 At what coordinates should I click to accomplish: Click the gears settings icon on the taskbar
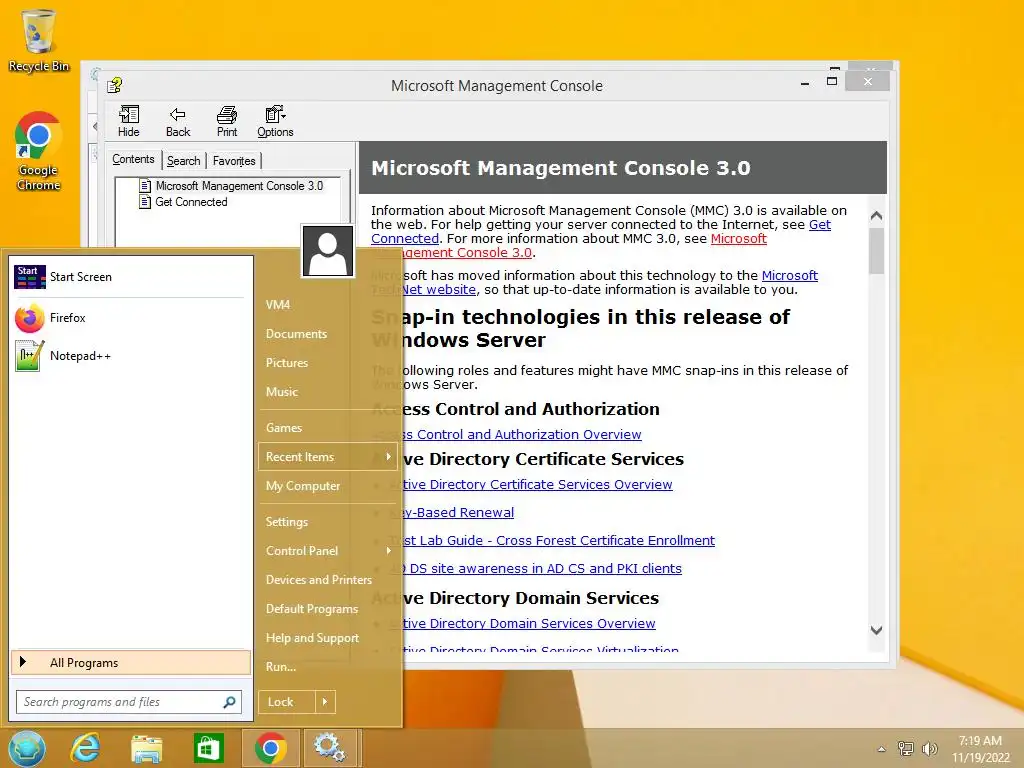point(330,748)
